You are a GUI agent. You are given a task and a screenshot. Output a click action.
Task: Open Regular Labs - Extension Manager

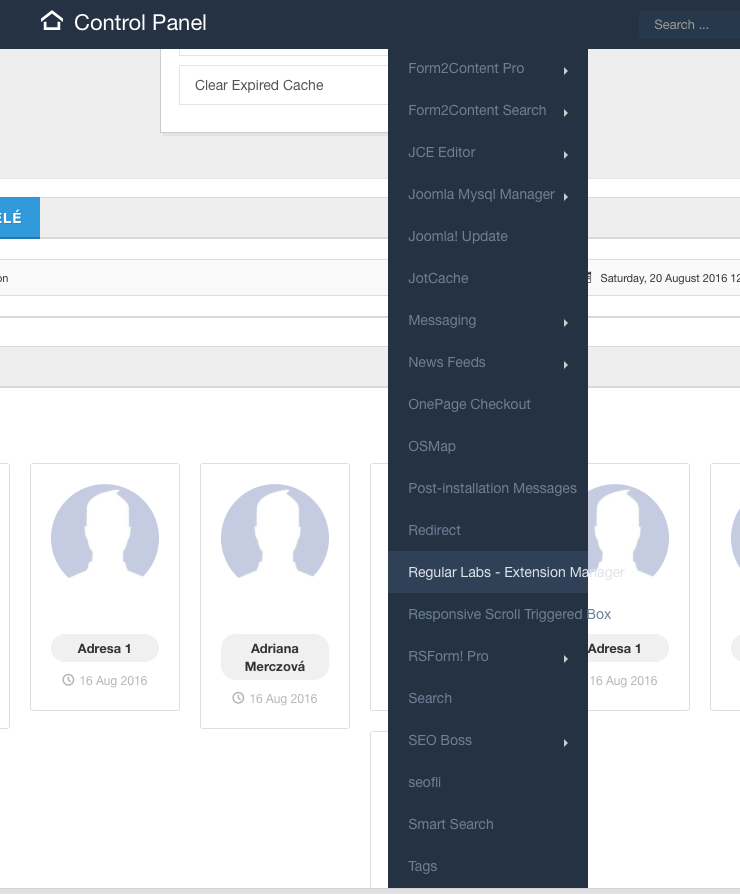[x=488, y=572]
